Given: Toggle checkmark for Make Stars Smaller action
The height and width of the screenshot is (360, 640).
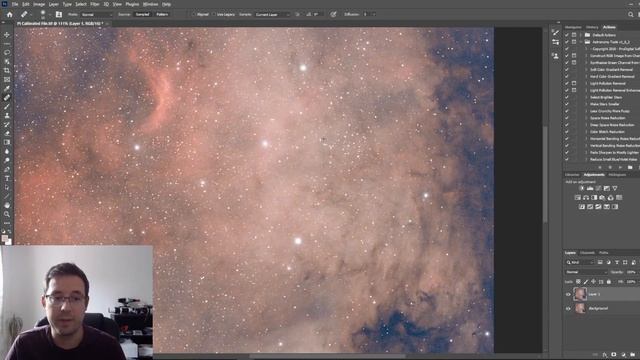Looking at the screenshot, I should pyautogui.click(x=567, y=104).
